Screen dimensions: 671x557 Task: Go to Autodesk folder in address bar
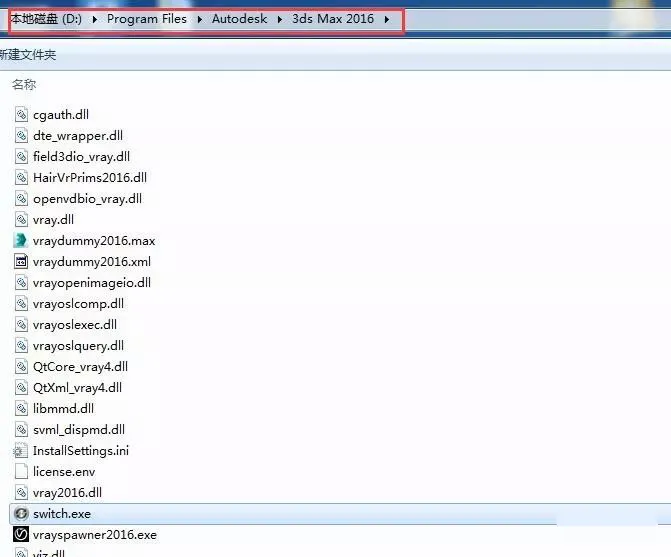click(x=240, y=19)
